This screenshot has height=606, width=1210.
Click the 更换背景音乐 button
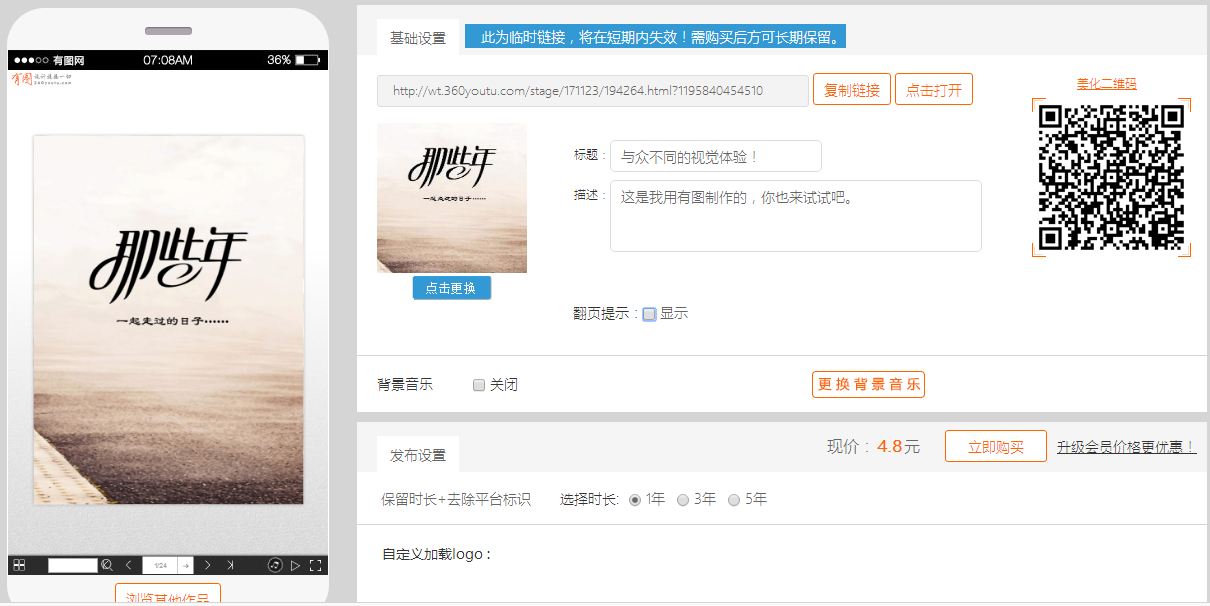868,385
